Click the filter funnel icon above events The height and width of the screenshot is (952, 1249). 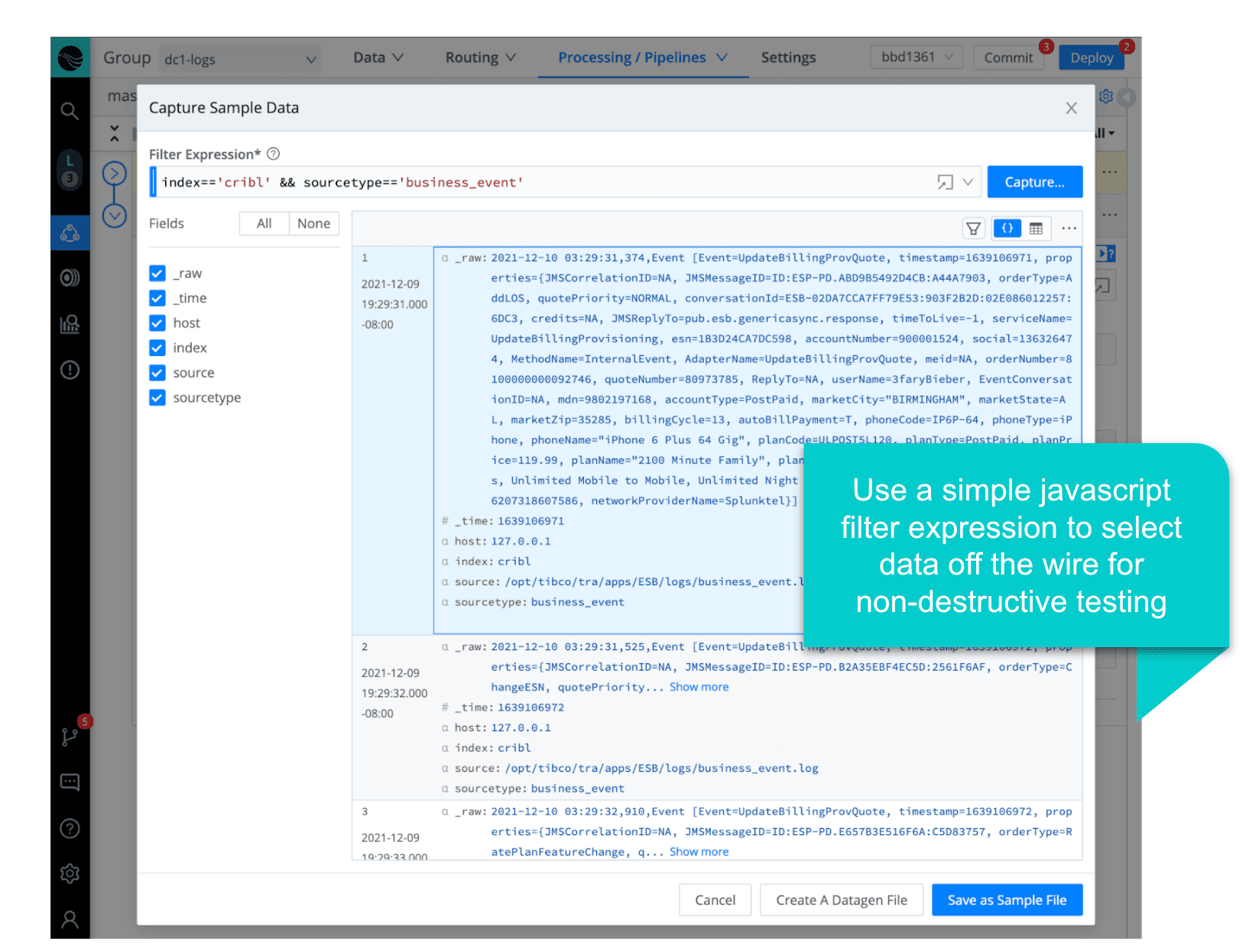click(973, 228)
